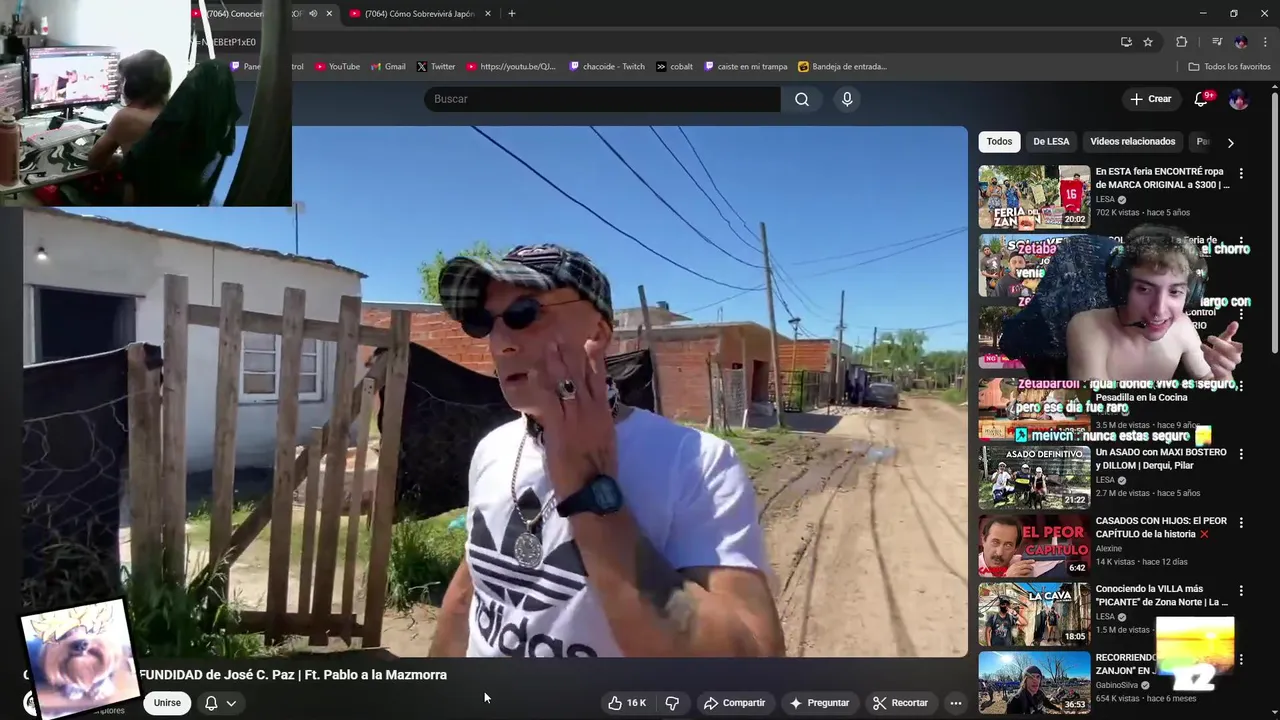Viewport: 1280px width, 720px height.
Task: Open the 'Bandeja de entrada' bookmark
Action: click(843, 67)
